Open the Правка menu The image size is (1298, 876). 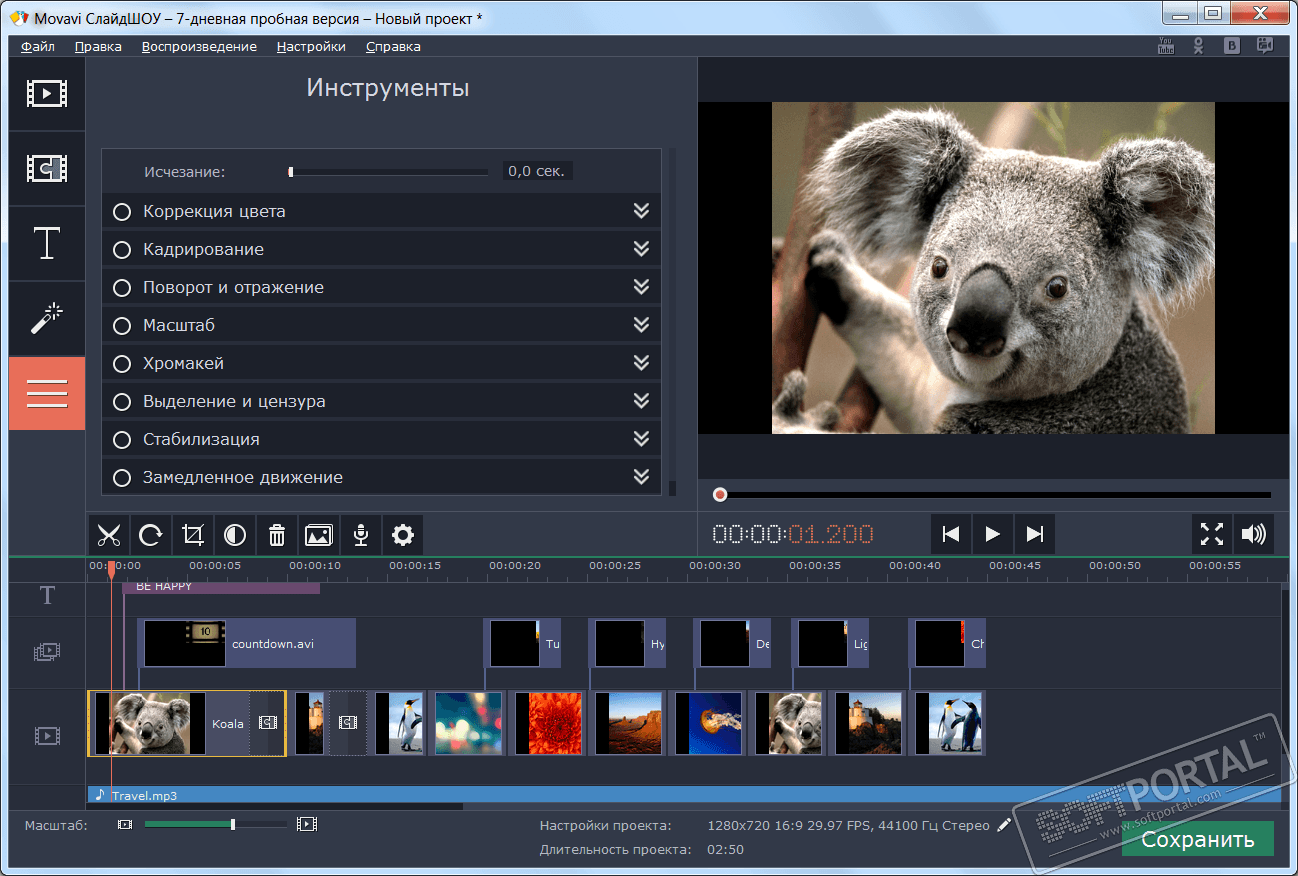click(x=98, y=46)
